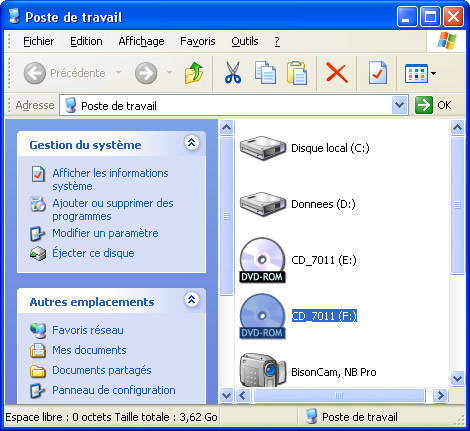Open the Affichage menu

(x=141, y=41)
